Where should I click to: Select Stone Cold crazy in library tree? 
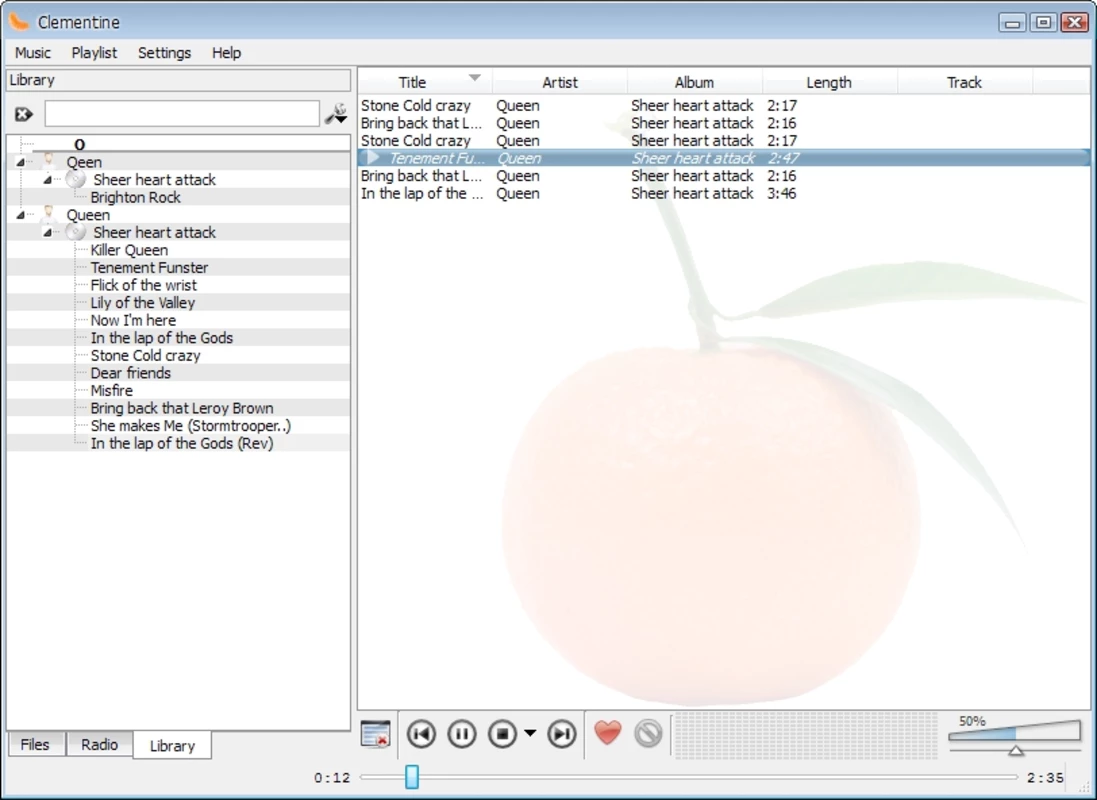[x=146, y=355]
